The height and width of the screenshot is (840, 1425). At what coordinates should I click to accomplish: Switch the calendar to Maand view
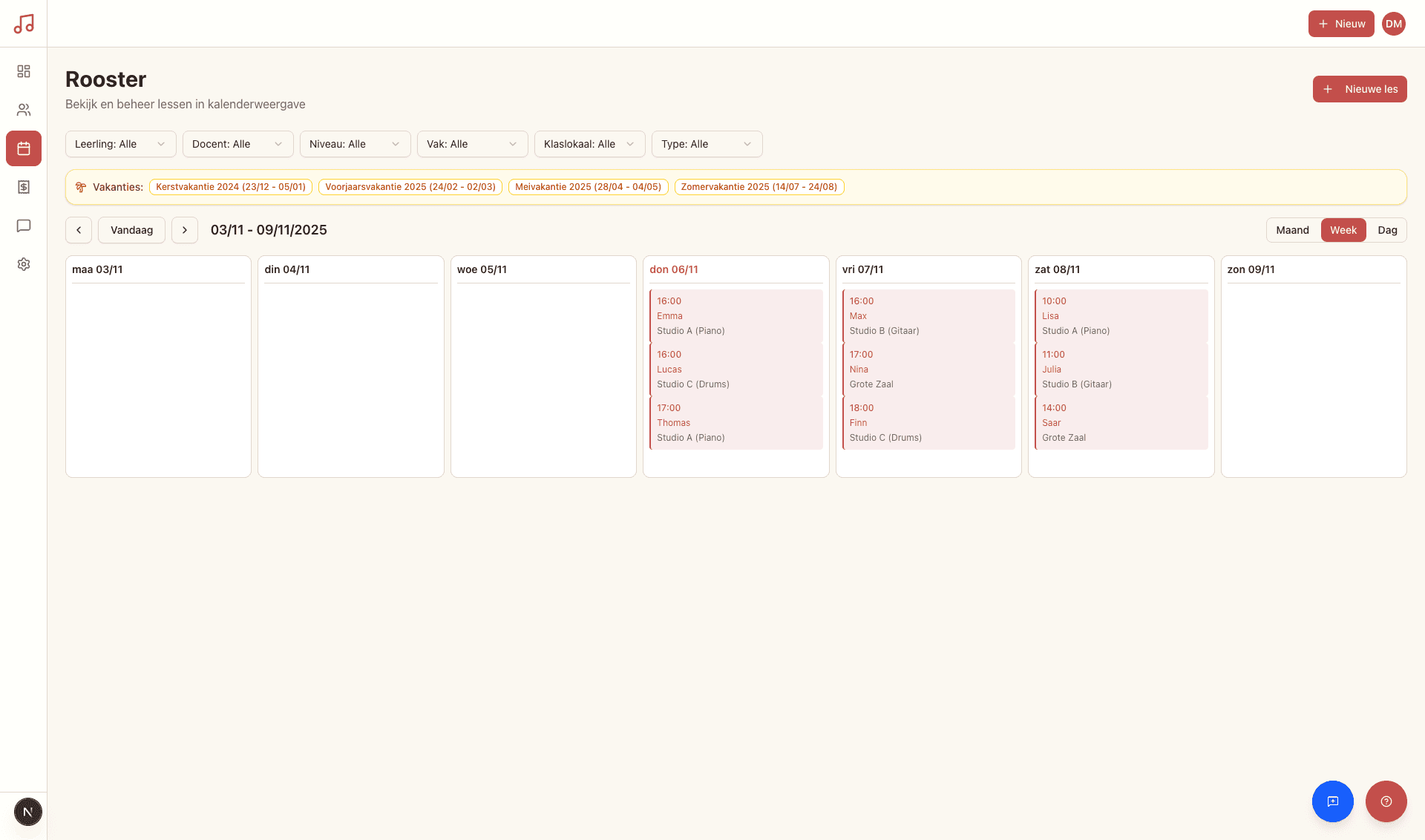pyautogui.click(x=1292, y=230)
